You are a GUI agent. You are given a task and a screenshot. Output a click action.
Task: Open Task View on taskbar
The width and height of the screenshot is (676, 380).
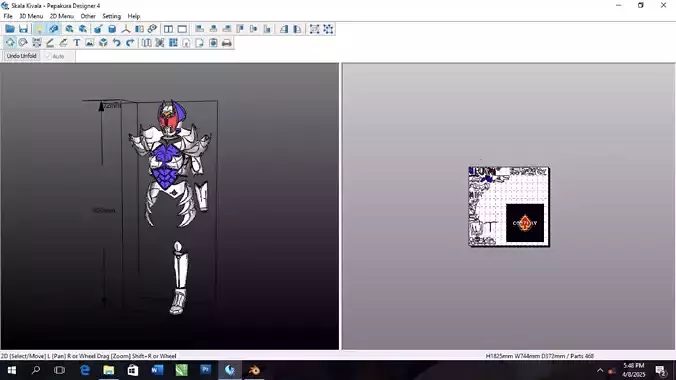59,370
